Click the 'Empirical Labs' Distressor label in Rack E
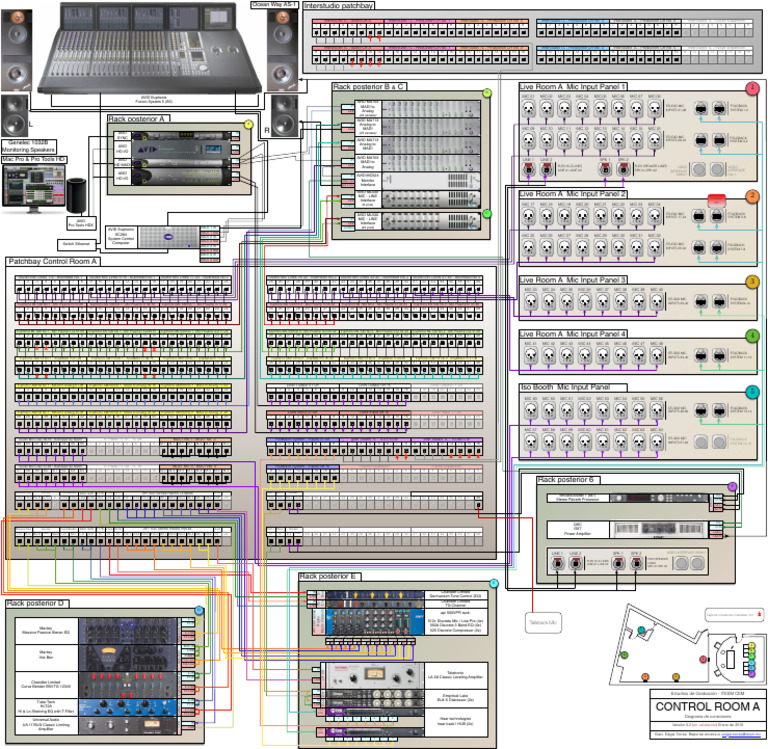 456,698
